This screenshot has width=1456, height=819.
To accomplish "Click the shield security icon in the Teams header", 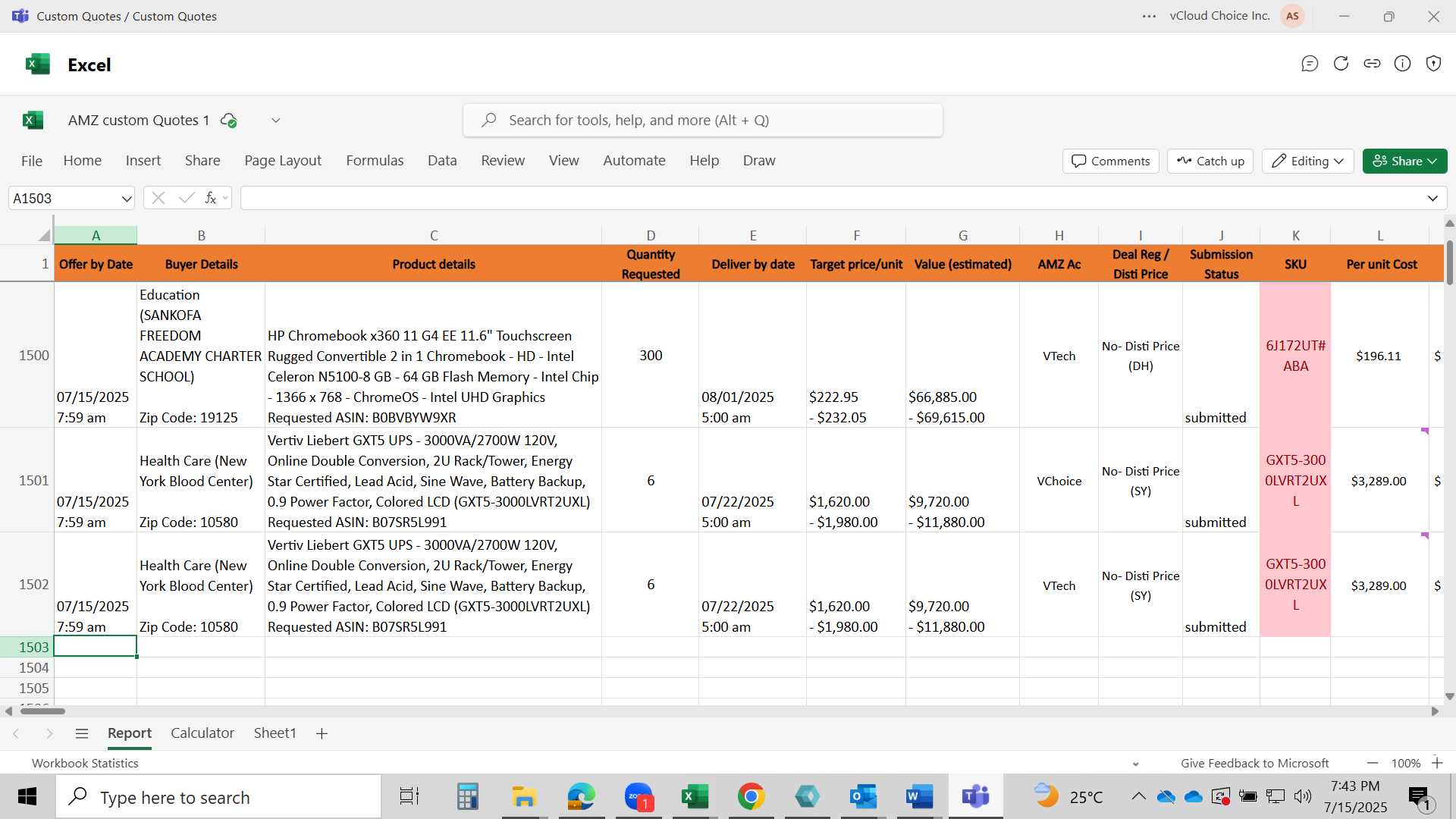I will click(1433, 64).
